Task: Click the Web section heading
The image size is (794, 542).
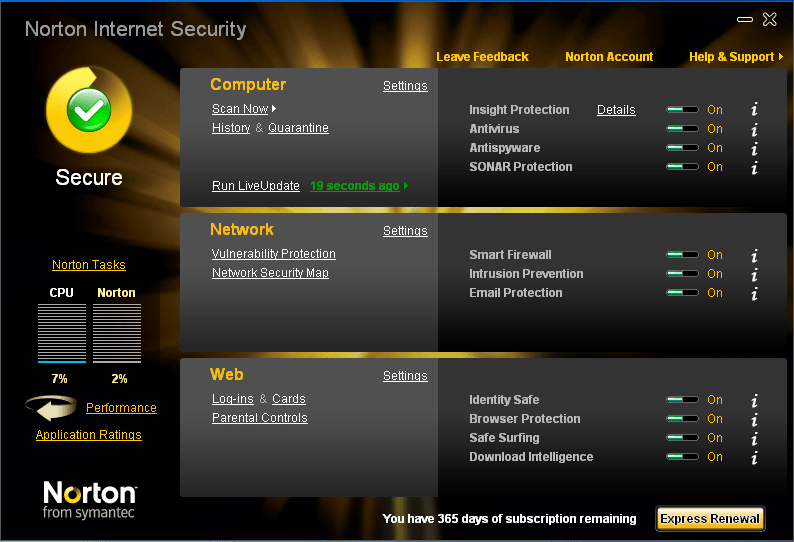Action: (227, 374)
